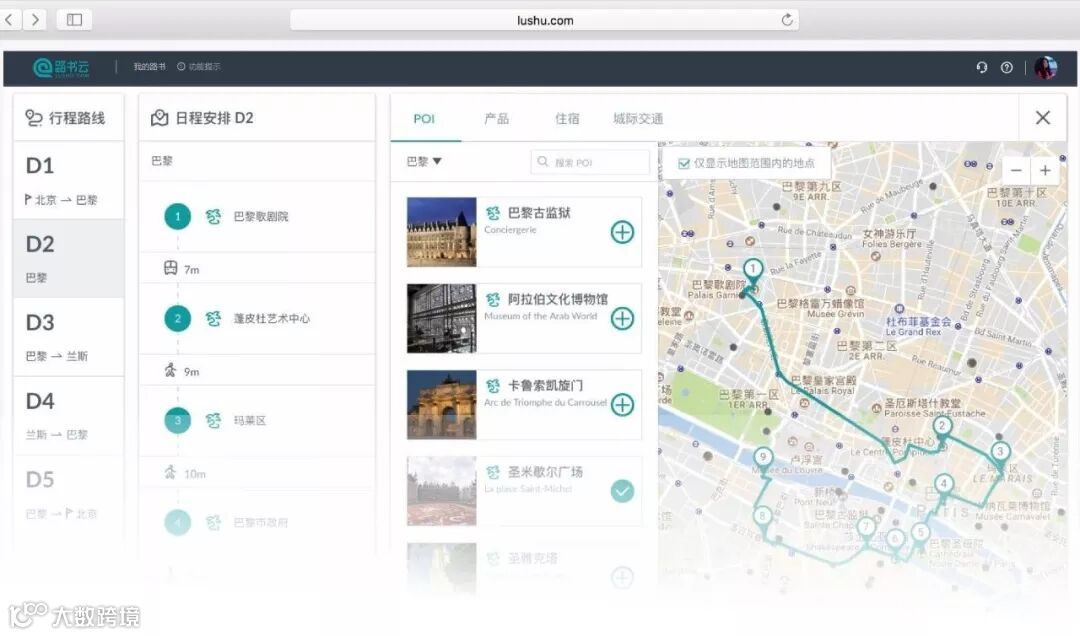Select day D3 巴黎 → 兰斯

pyautogui.click(x=68, y=337)
